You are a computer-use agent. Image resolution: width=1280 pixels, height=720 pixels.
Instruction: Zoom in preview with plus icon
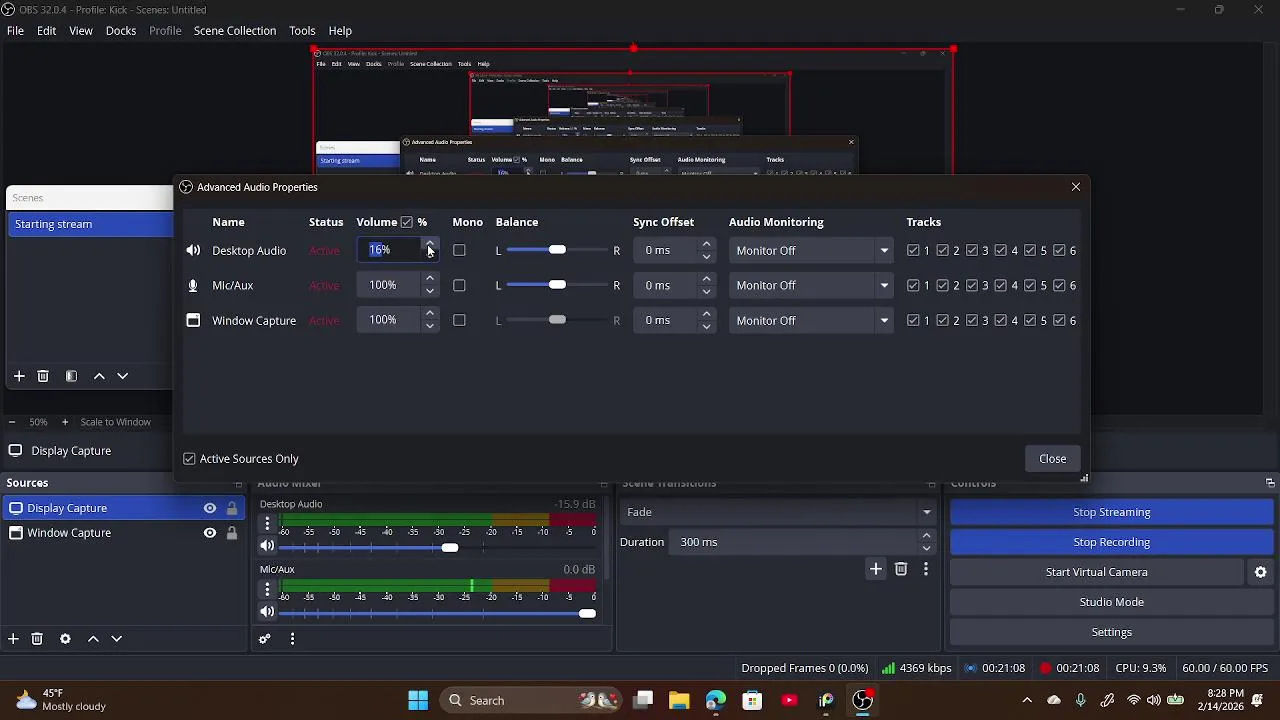pos(65,422)
